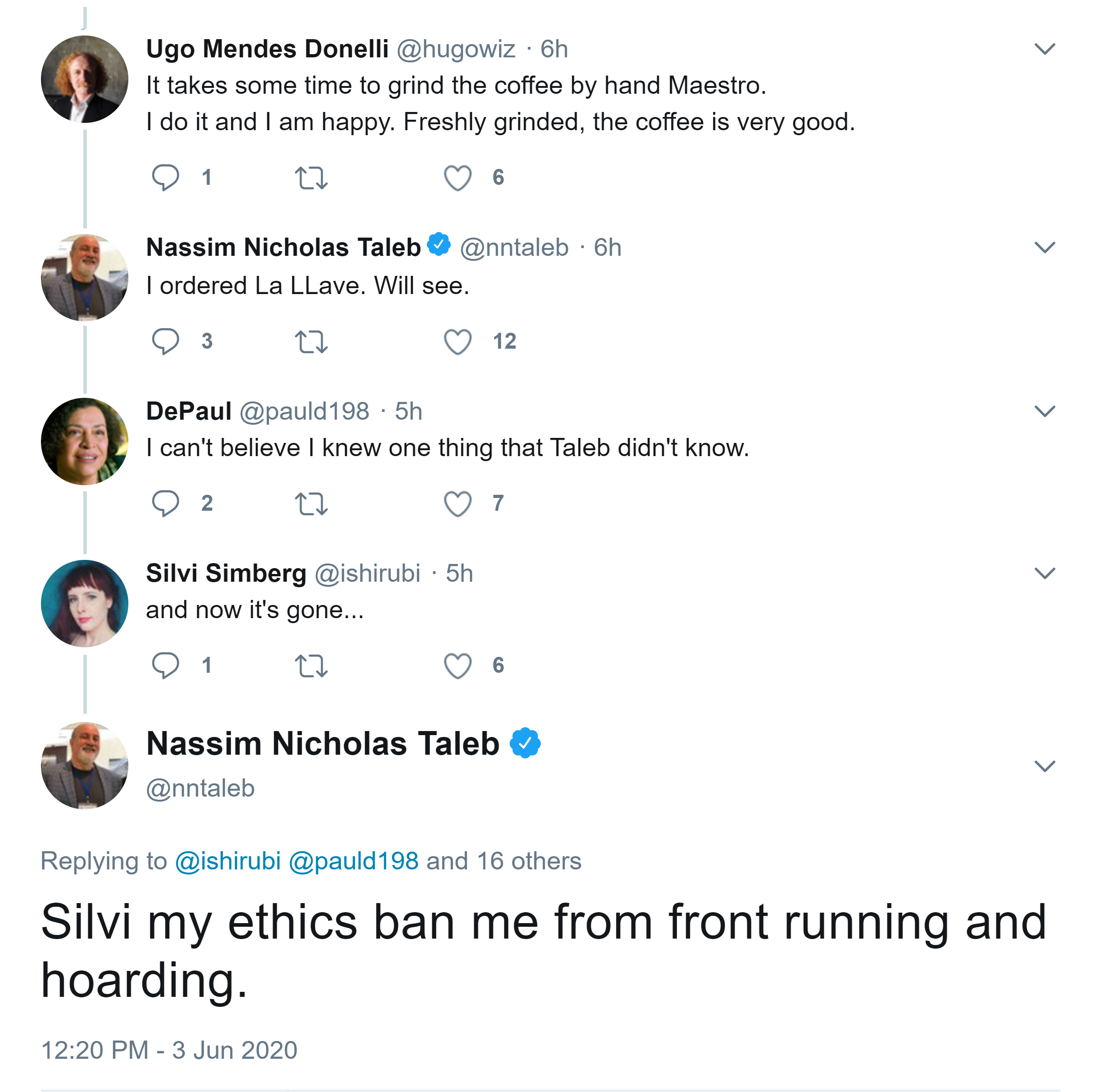Like the "and now it's gone" tweet
Screen dimensions: 1101x1092
click(x=457, y=665)
